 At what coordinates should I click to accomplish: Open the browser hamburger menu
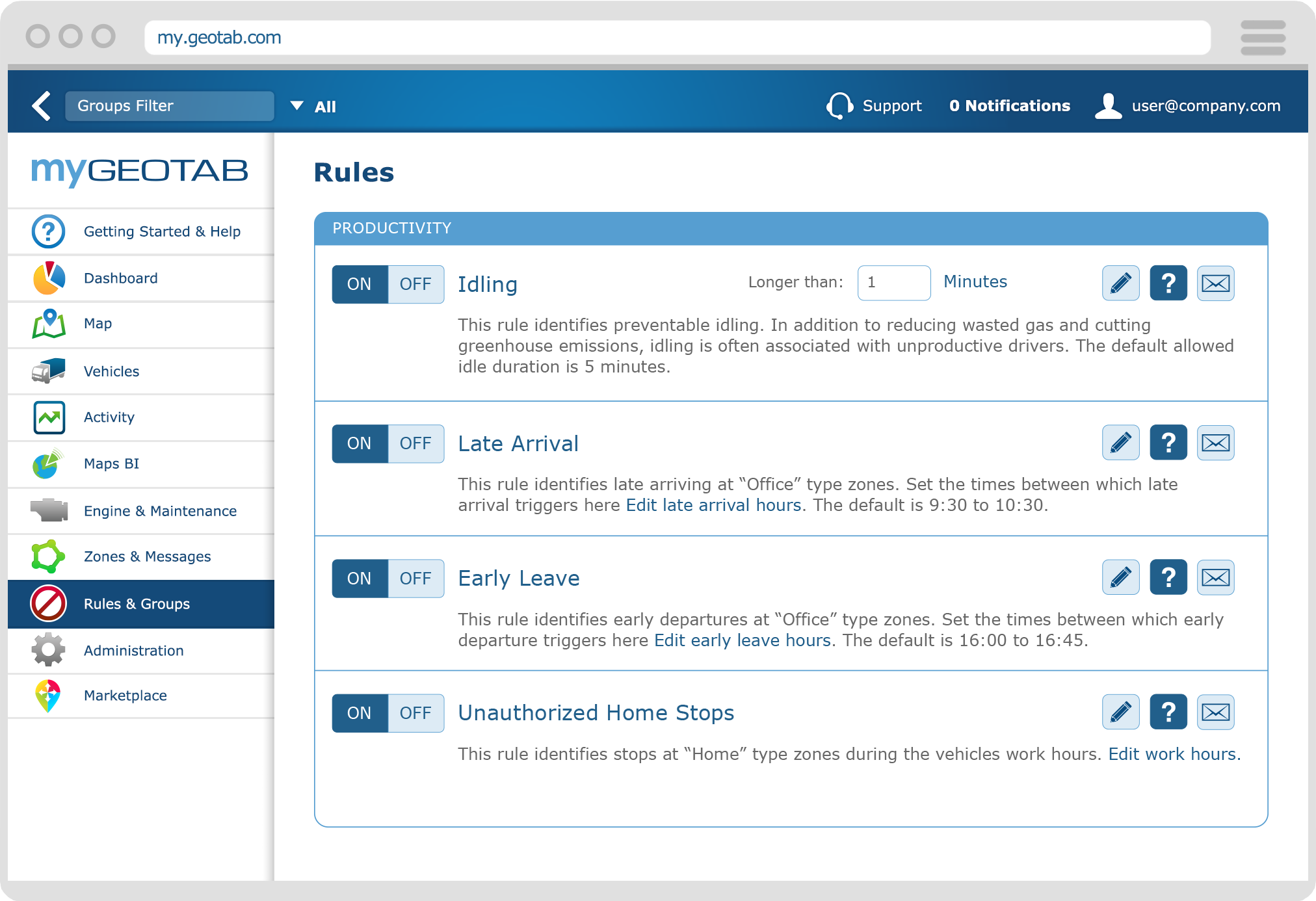[x=1263, y=38]
